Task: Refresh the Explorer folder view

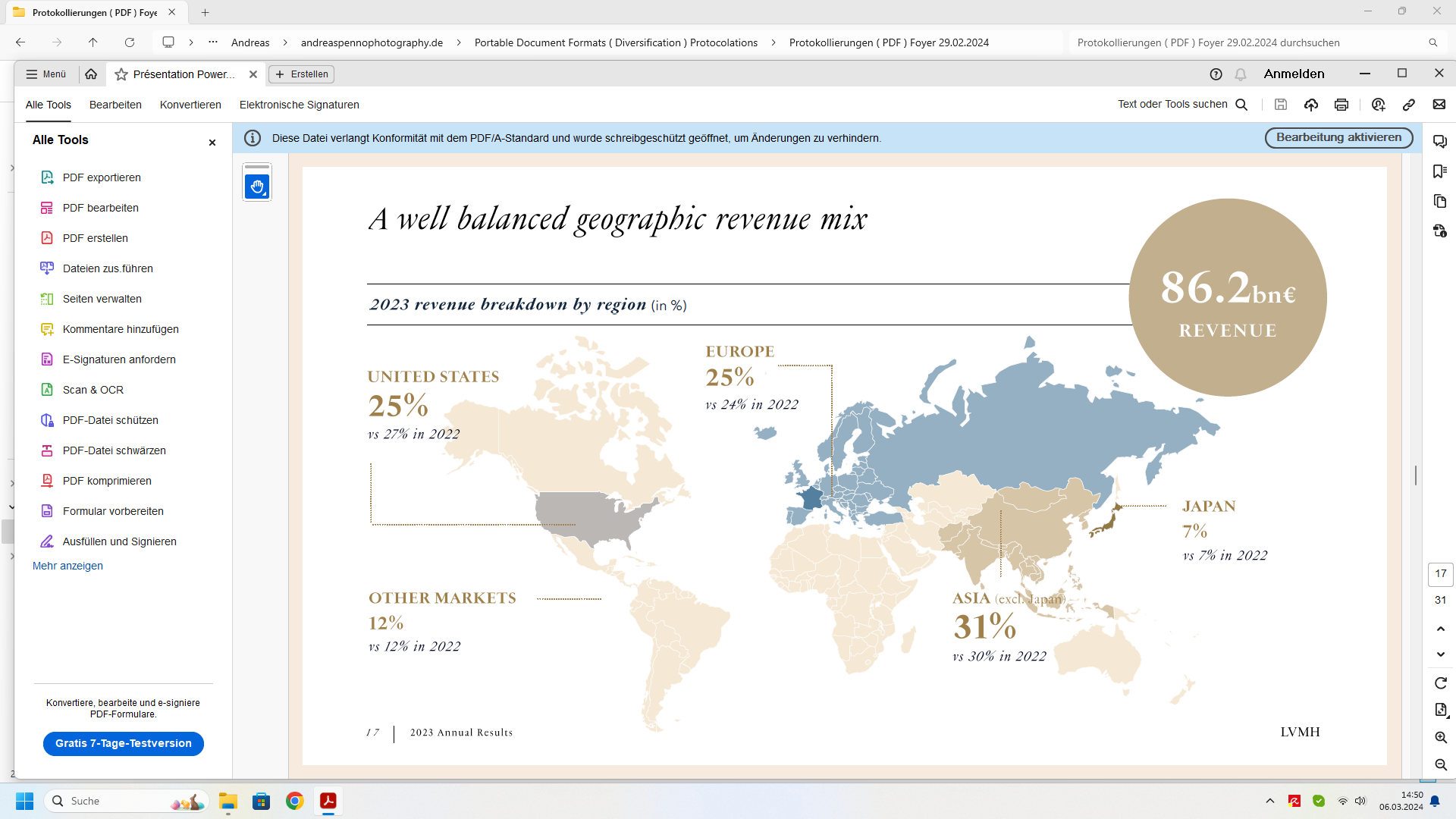Action: click(130, 42)
